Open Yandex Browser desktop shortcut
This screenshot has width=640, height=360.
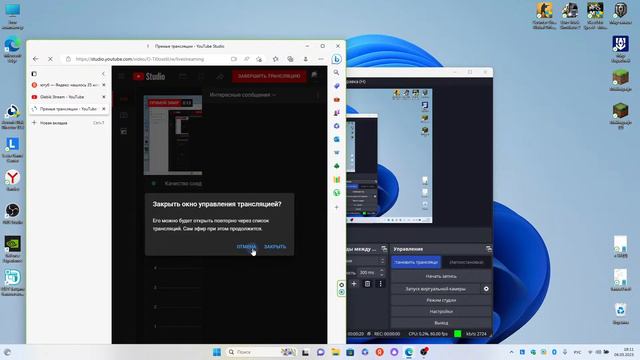click(x=13, y=181)
